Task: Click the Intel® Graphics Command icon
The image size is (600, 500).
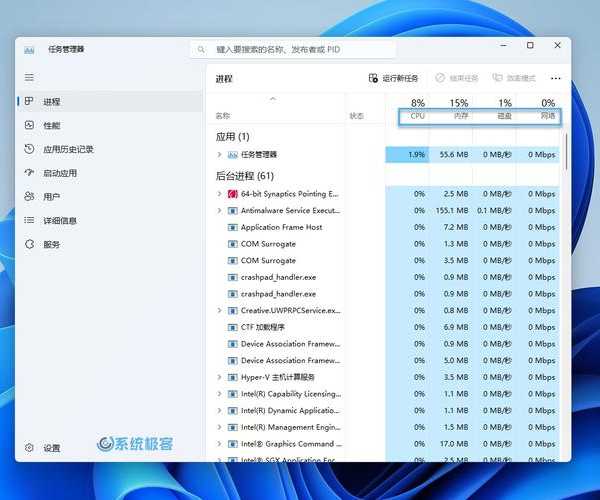Action: pos(232,444)
